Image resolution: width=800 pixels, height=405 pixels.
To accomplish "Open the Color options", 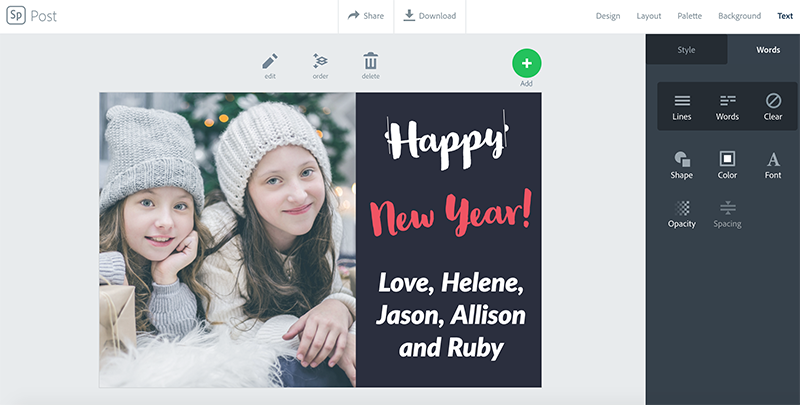I will pyautogui.click(x=727, y=165).
